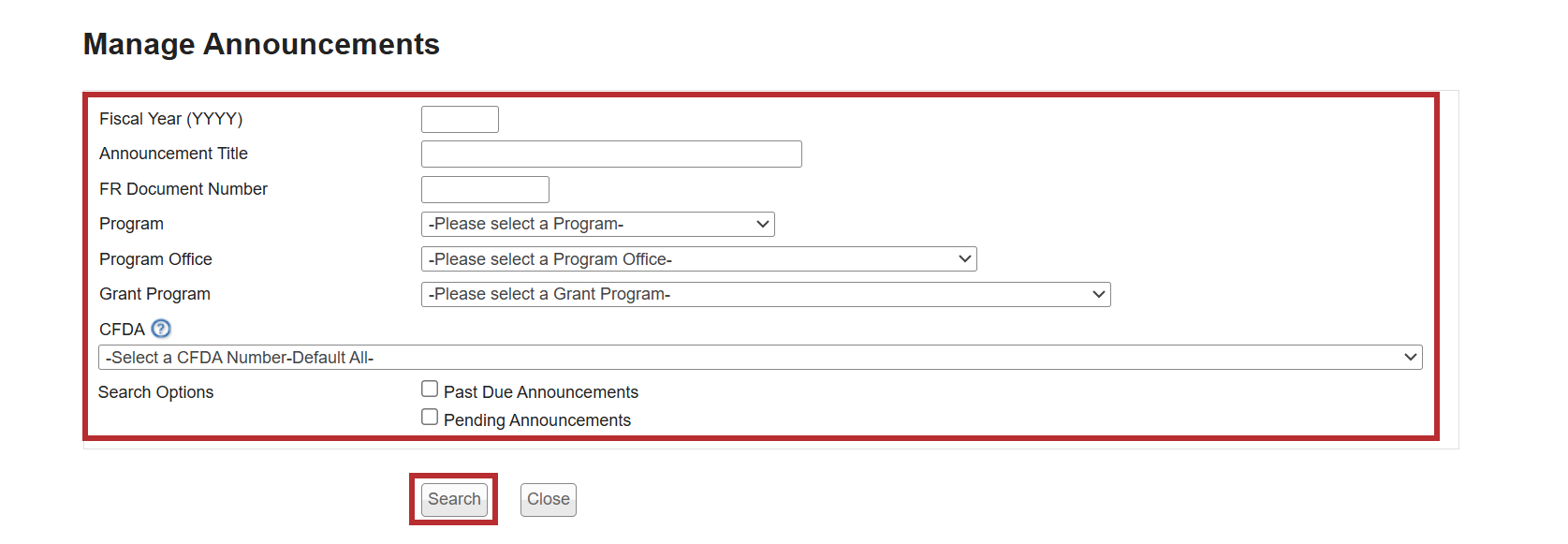
Task: Click the Program Office label text
Action: [x=155, y=259]
